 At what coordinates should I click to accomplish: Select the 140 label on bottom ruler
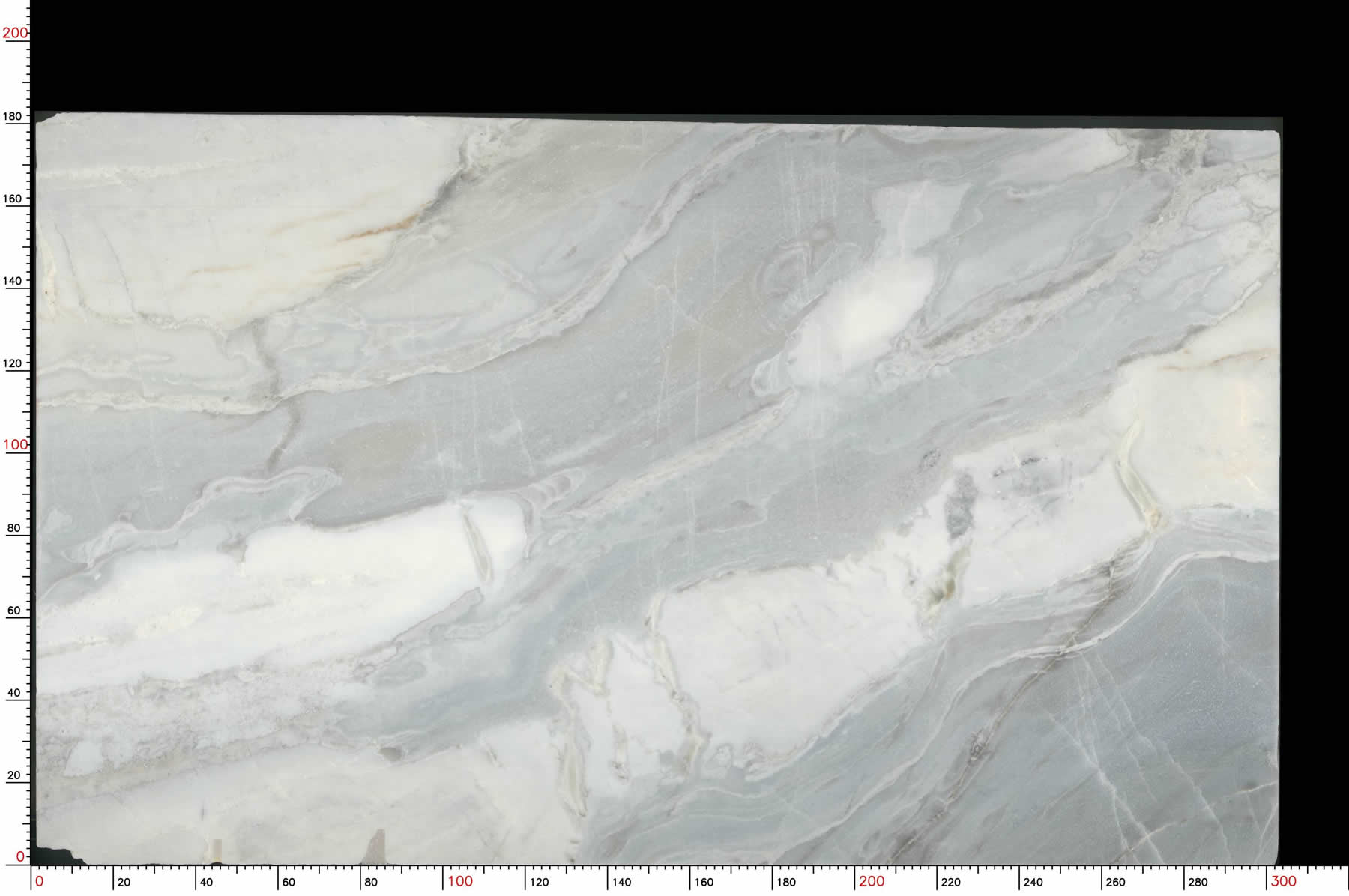(x=621, y=883)
